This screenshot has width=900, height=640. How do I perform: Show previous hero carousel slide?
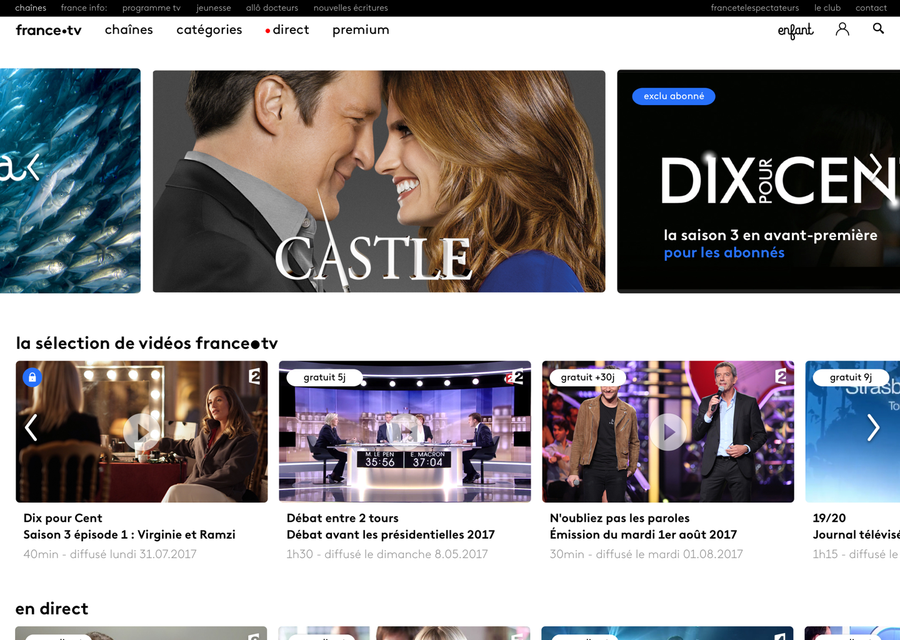32,168
